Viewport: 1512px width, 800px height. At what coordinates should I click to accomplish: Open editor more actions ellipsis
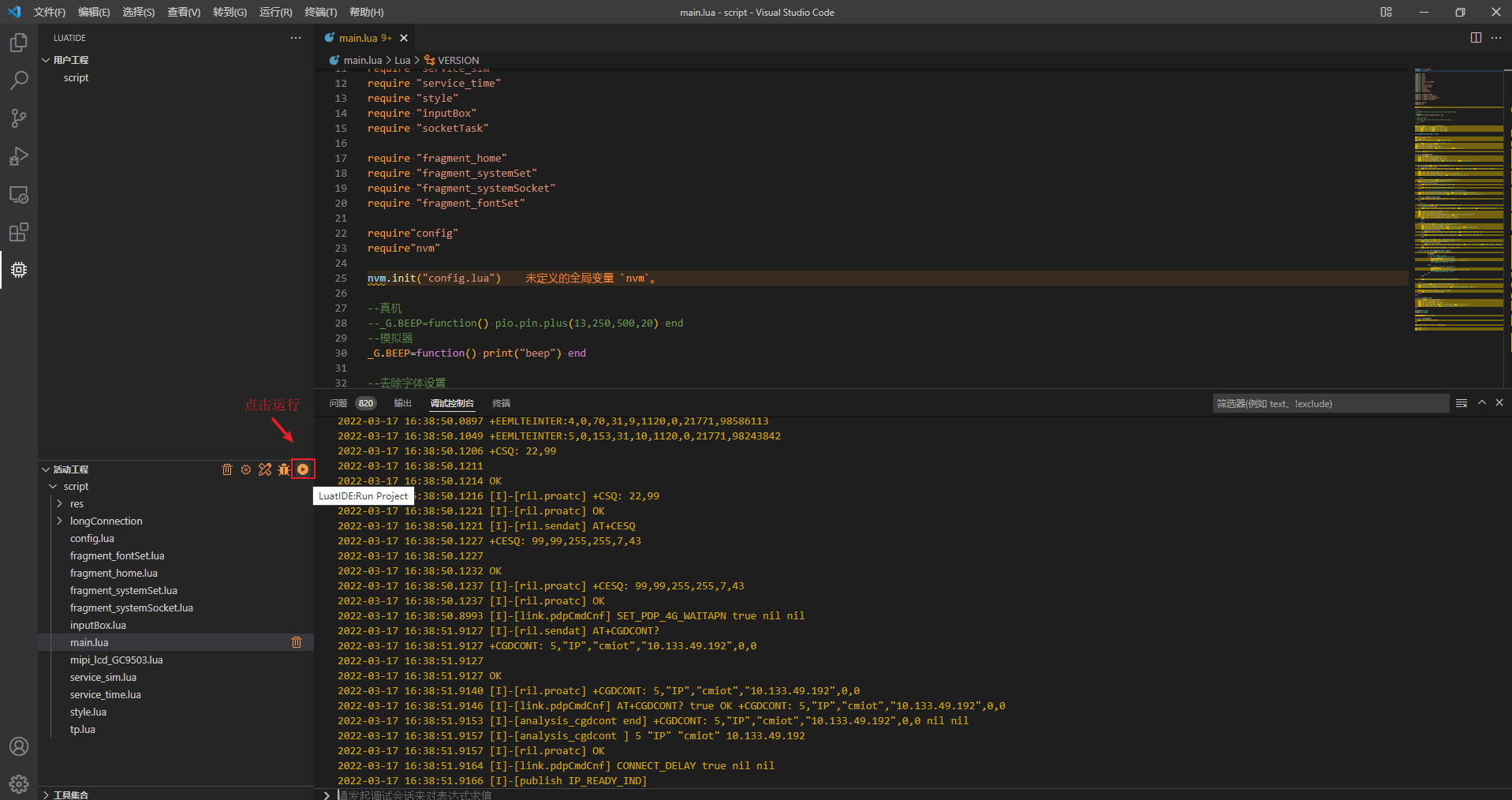[1496, 38]
